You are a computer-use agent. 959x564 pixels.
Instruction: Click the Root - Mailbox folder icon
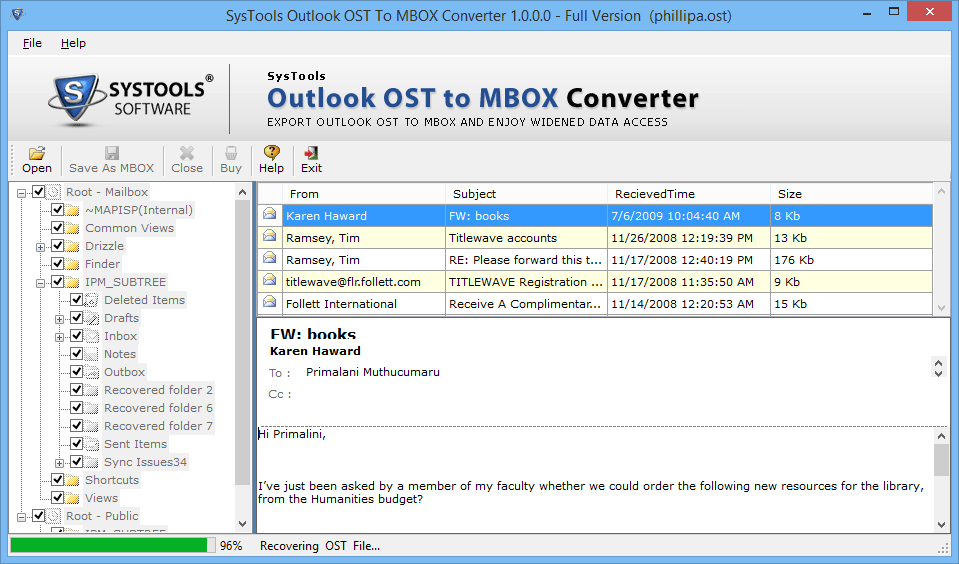(x=54, y=192)
